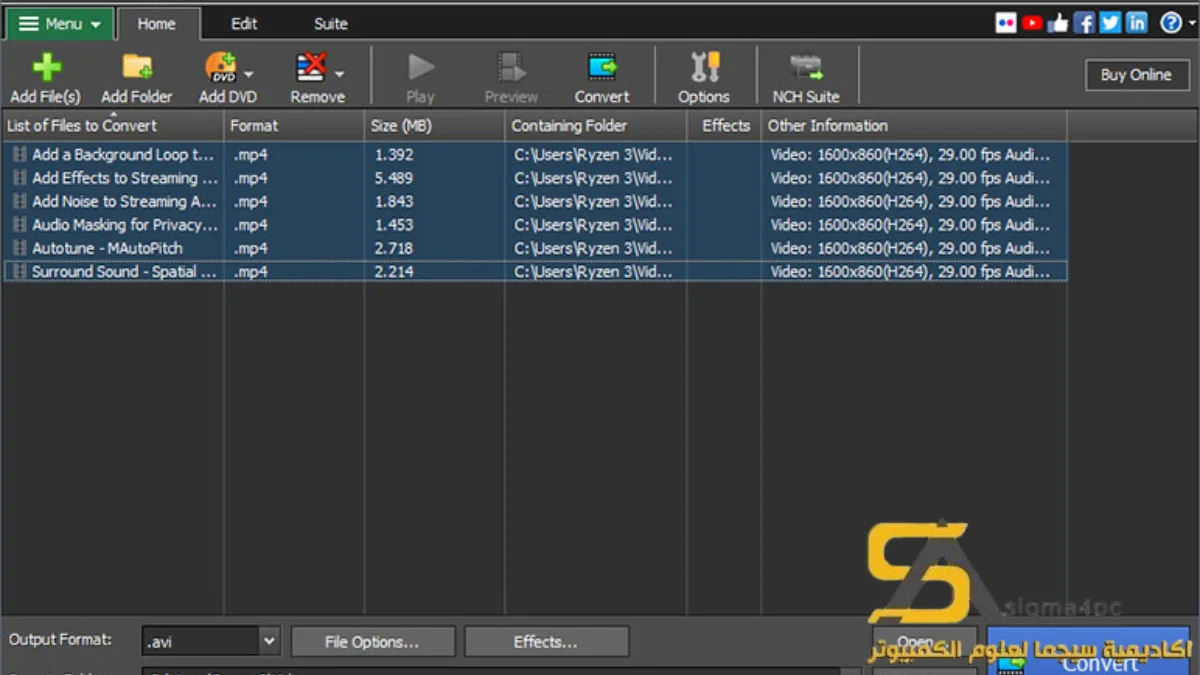This screenshot has width=1200, height=675.
Task: Click the Facebook icon
Action: [x=1084, y=23]
